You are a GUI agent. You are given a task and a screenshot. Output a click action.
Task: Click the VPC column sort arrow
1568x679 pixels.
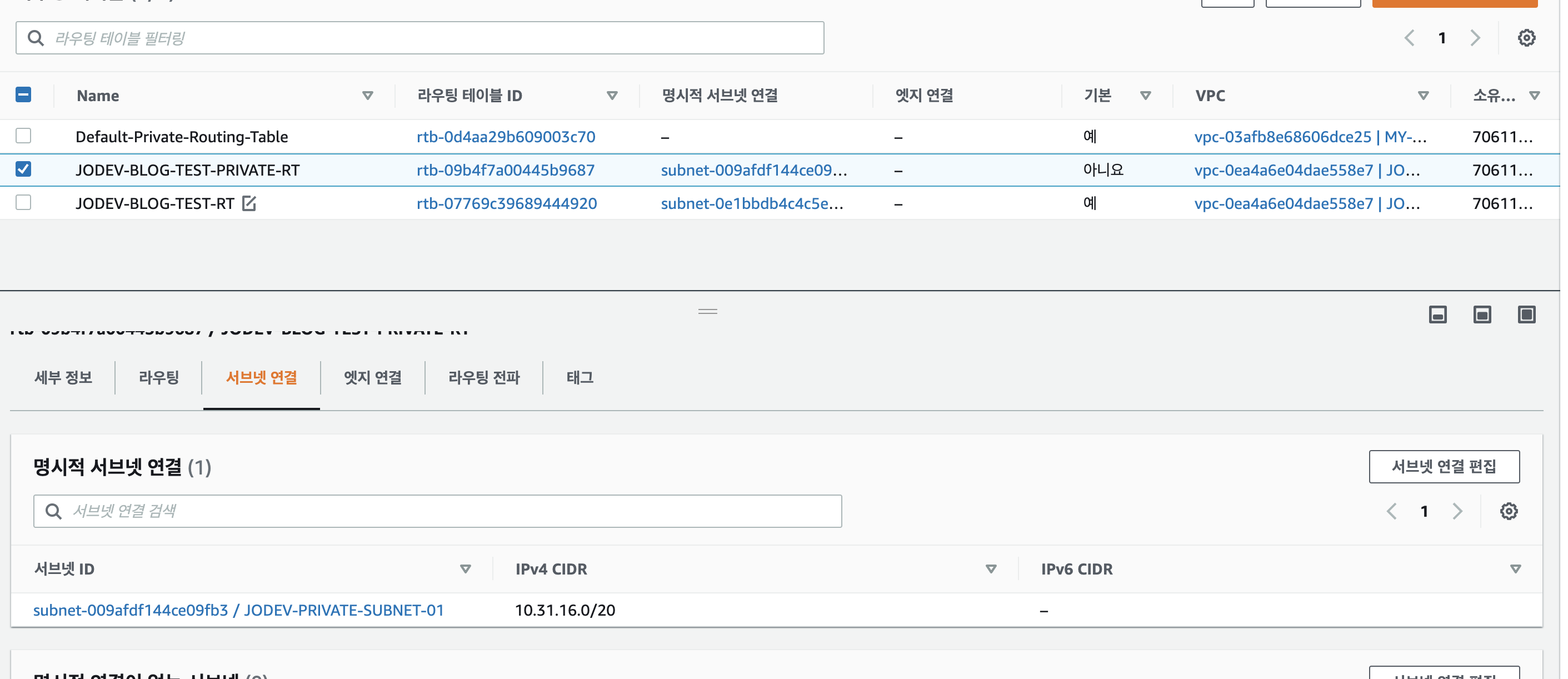pos(1423,96)
